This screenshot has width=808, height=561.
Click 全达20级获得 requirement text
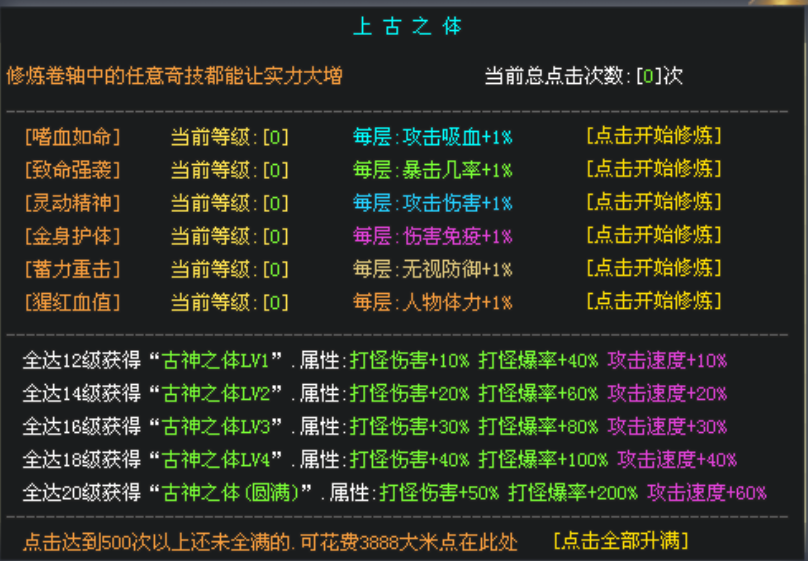point(81,492)
